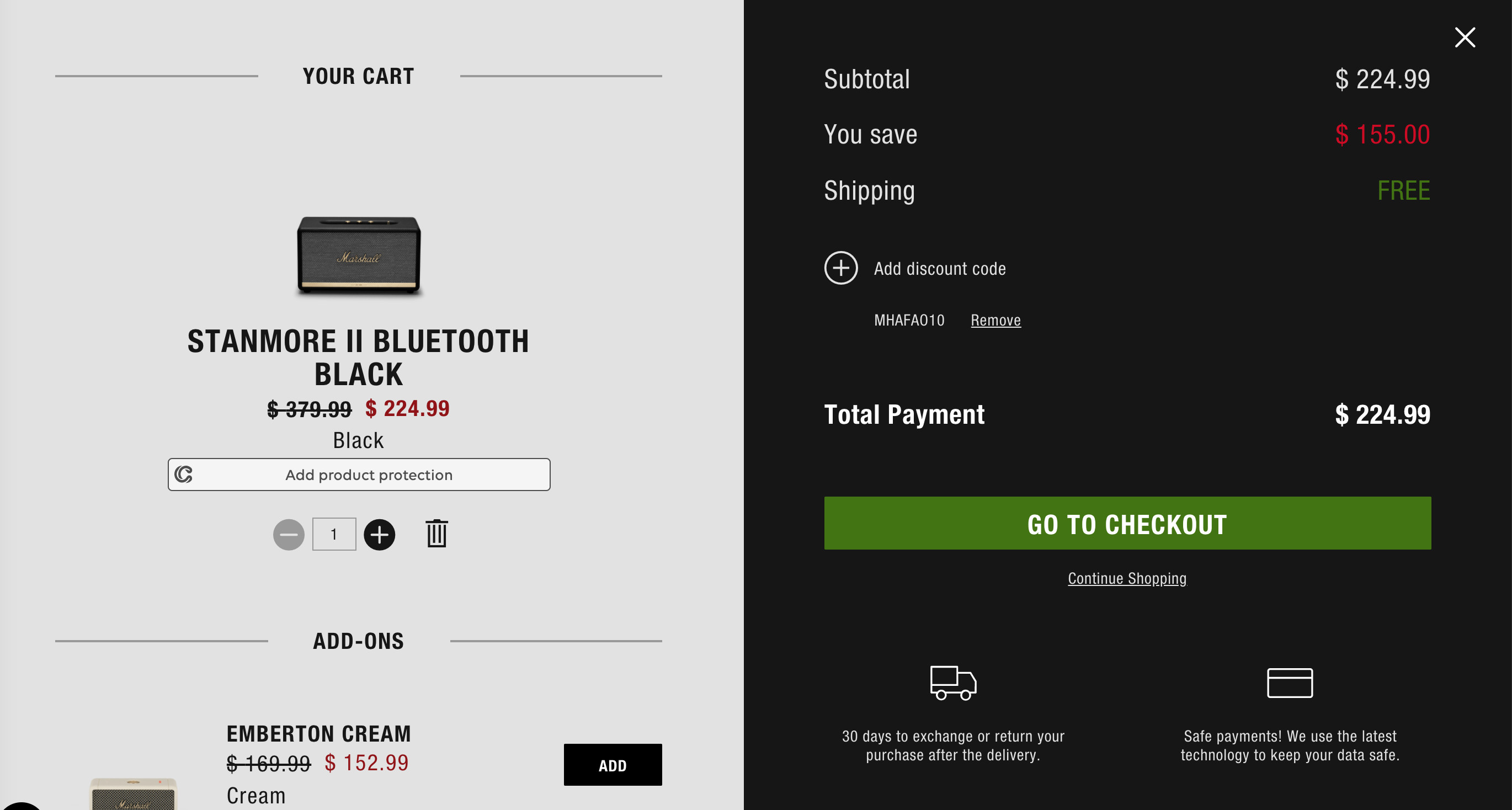Click Add product protection button
The width and height of the screenshot is (1512, 810).
pos(369,475)
